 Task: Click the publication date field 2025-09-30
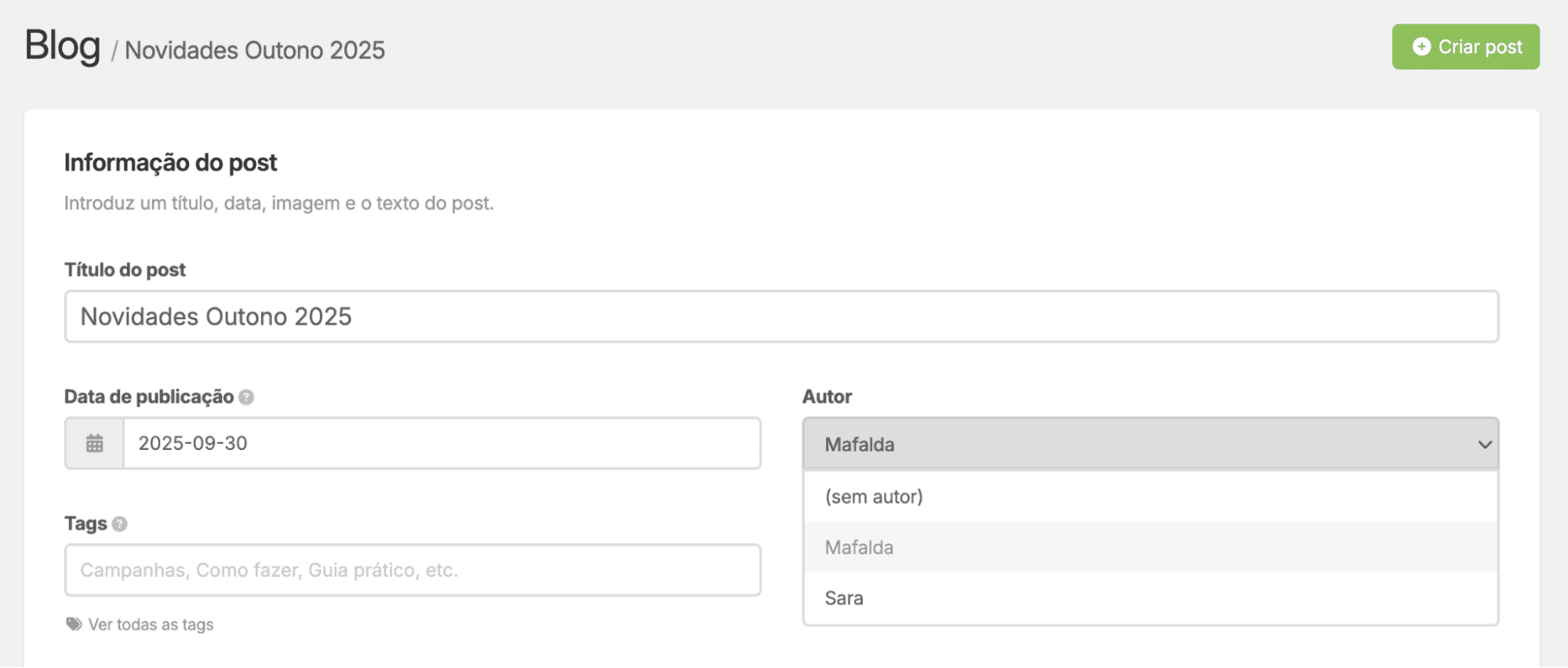(x=441, y=444)
